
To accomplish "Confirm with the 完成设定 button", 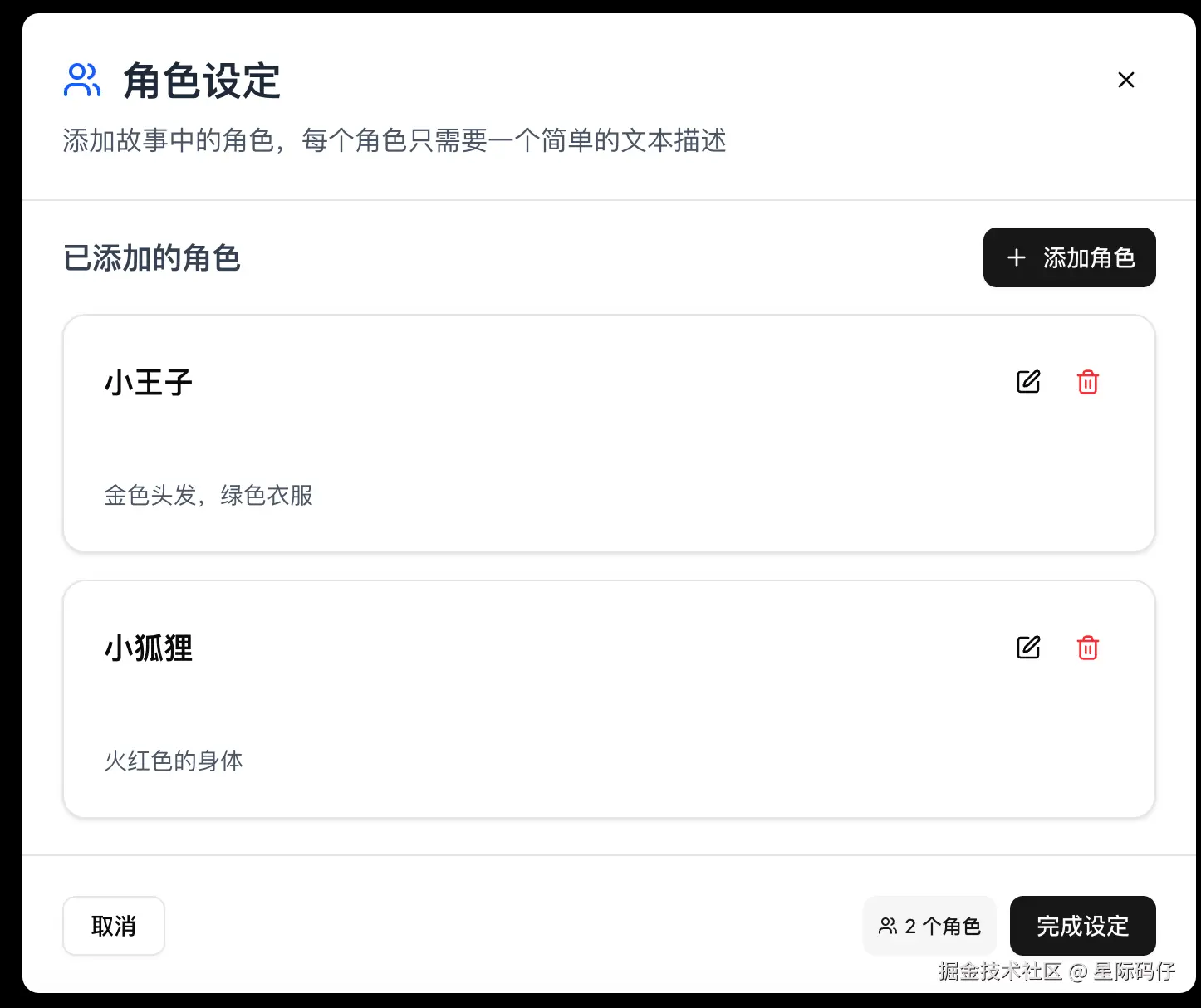I will click(1082, 926).
